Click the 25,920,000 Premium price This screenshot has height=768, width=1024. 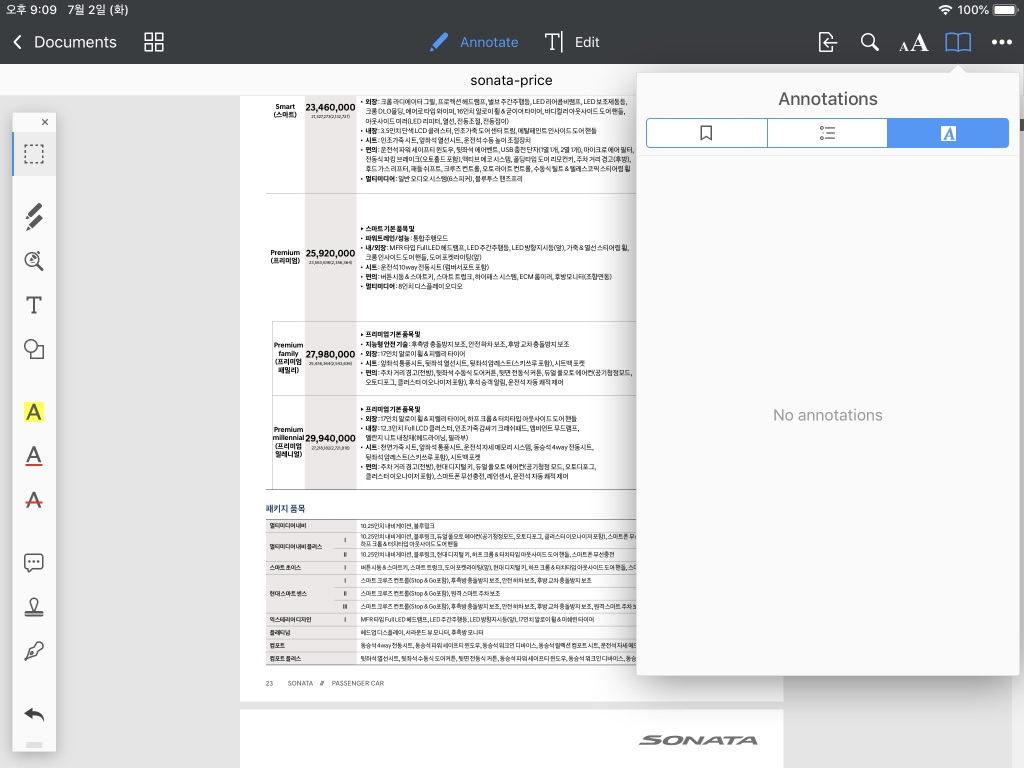(x=330, y=253)
